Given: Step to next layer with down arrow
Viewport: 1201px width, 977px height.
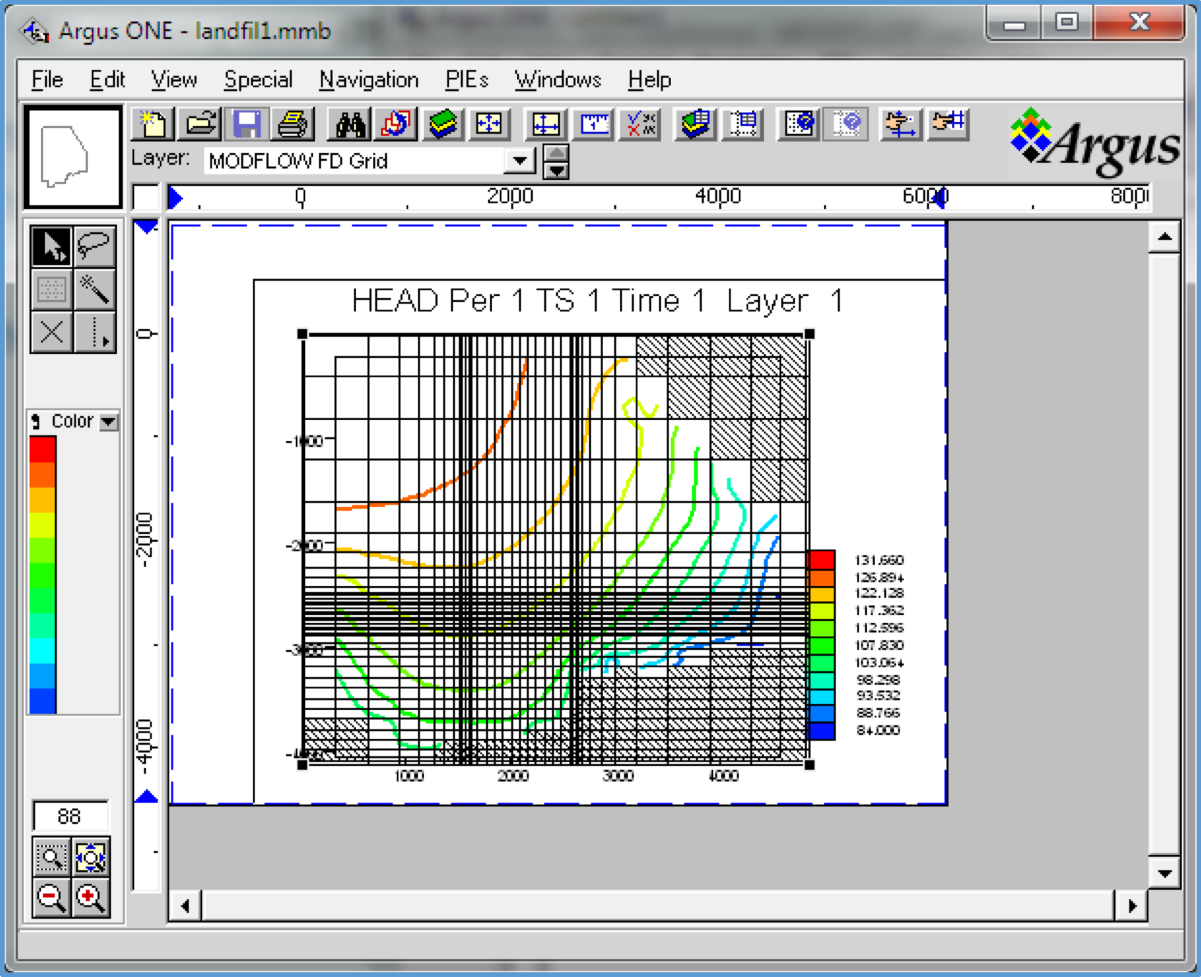Looking at the screenshot, I should [558, 169].
